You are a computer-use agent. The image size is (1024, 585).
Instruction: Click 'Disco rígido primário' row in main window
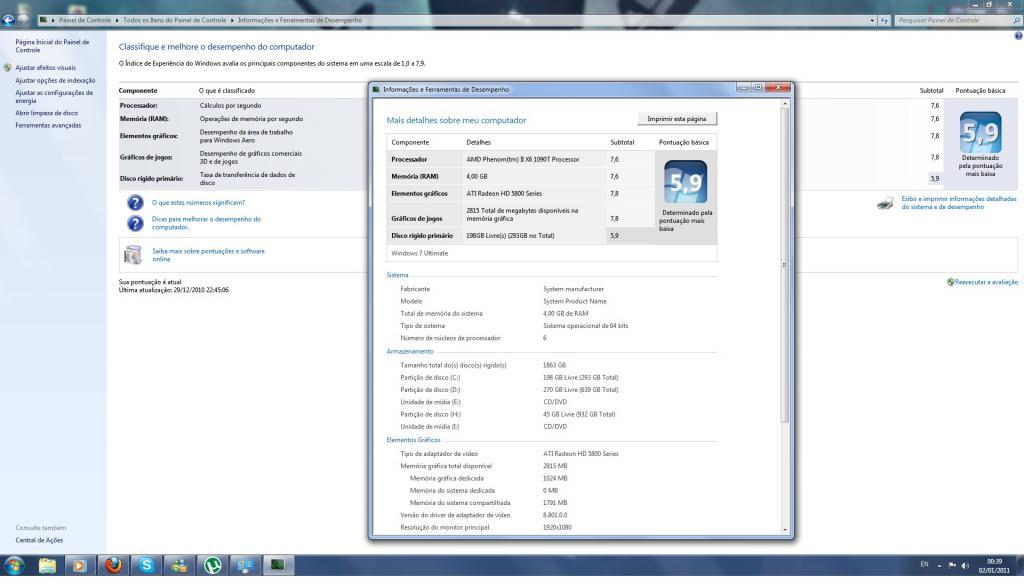pos(532,178)
